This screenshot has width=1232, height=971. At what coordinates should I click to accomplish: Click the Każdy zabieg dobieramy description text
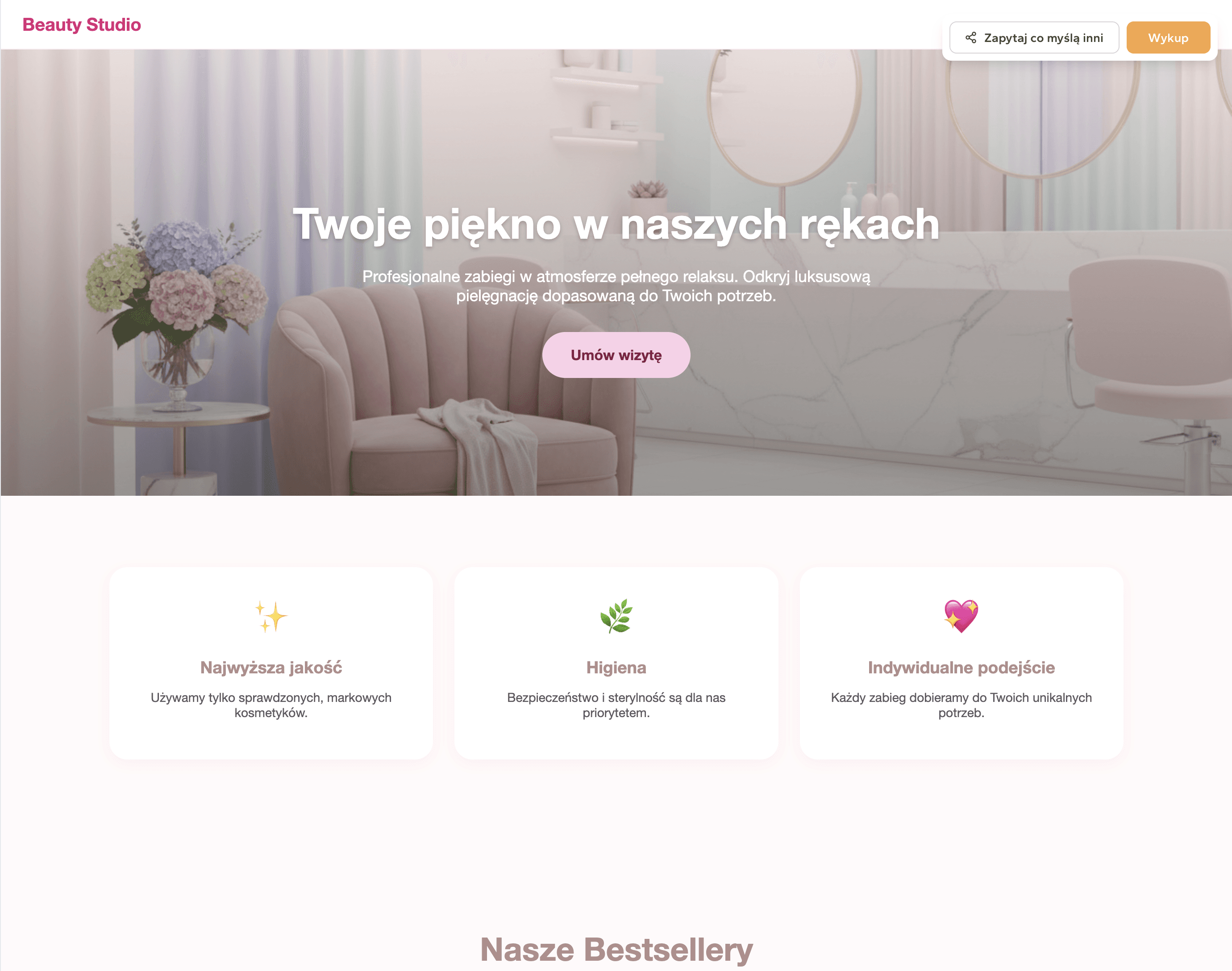[x=961, y=705]
